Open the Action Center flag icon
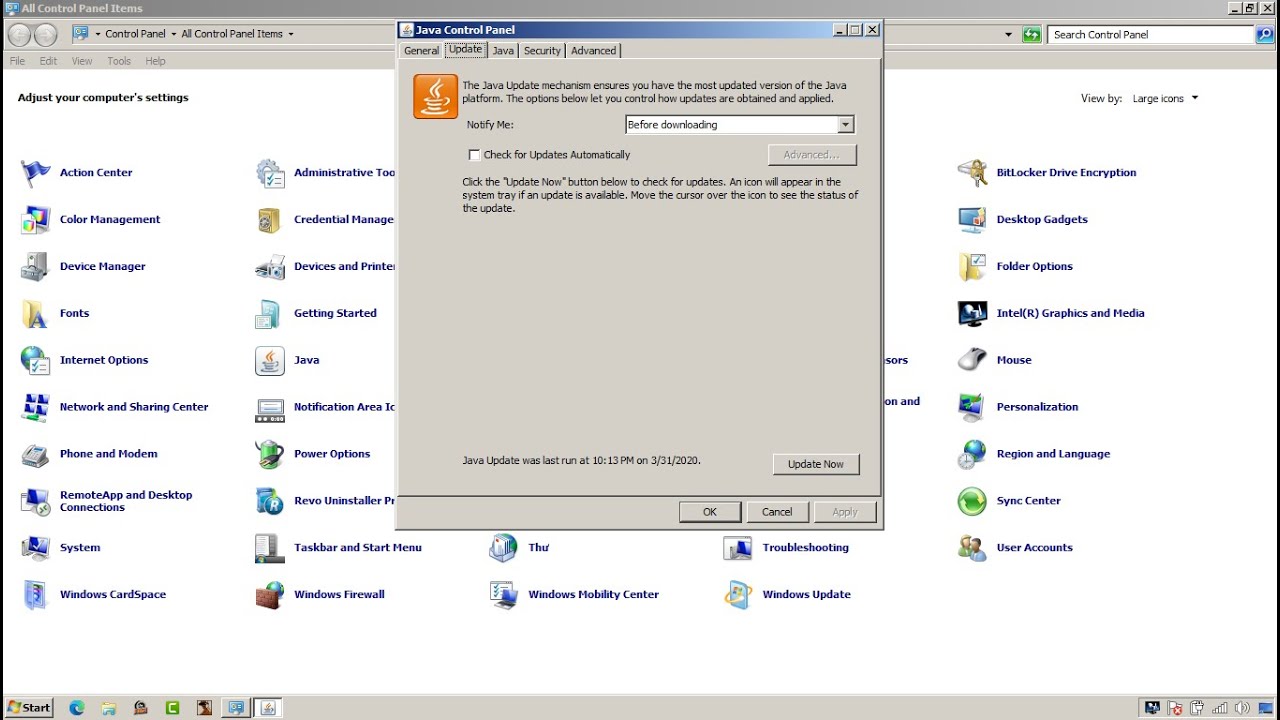1280x720 pixels. pos(35,173)
